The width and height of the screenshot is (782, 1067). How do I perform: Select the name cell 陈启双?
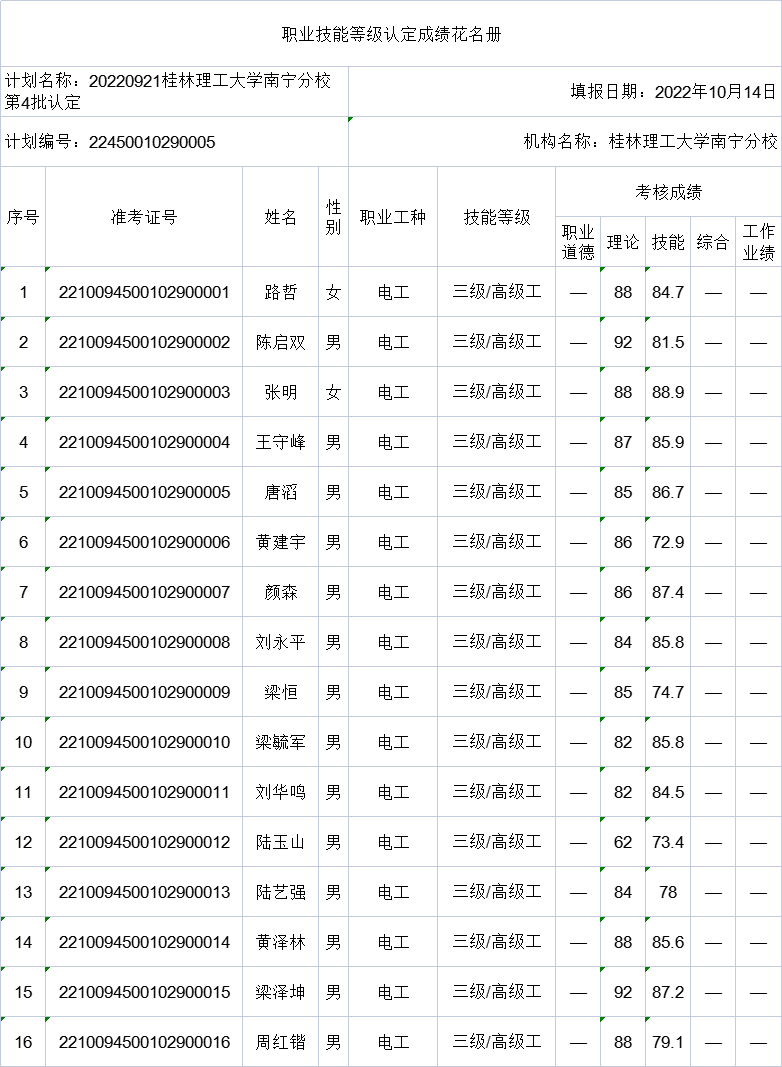coord(280,342)
